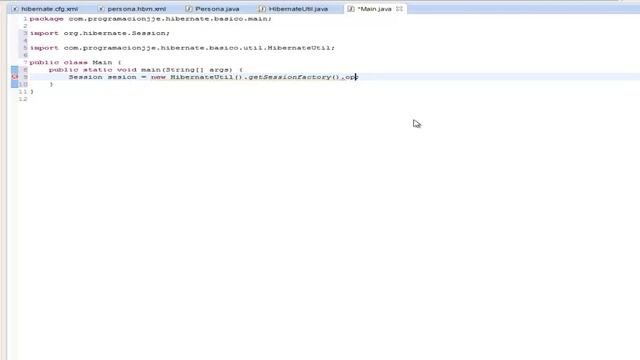The height and width of the screenshot is (360, 640).
Task: Place cursor in the Session sesion line
Action: pos(213,77)
